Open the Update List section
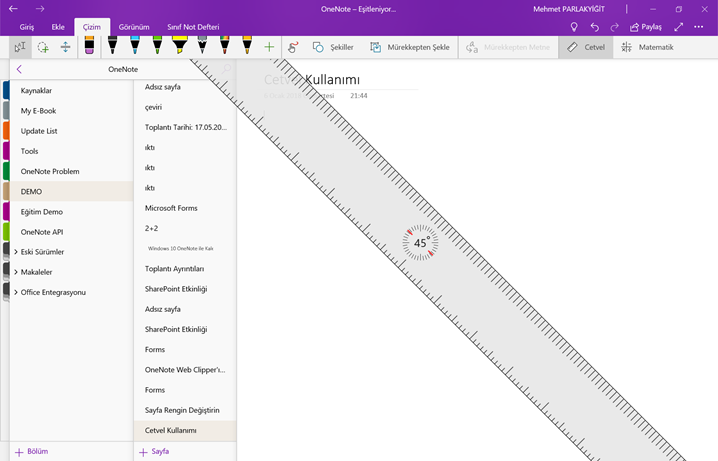 point(71,130)
